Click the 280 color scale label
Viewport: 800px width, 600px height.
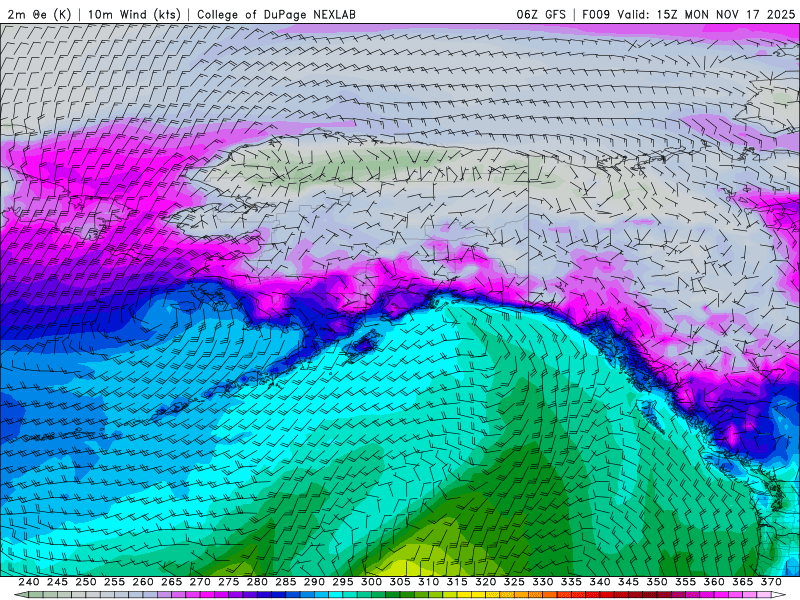[257, 582]
